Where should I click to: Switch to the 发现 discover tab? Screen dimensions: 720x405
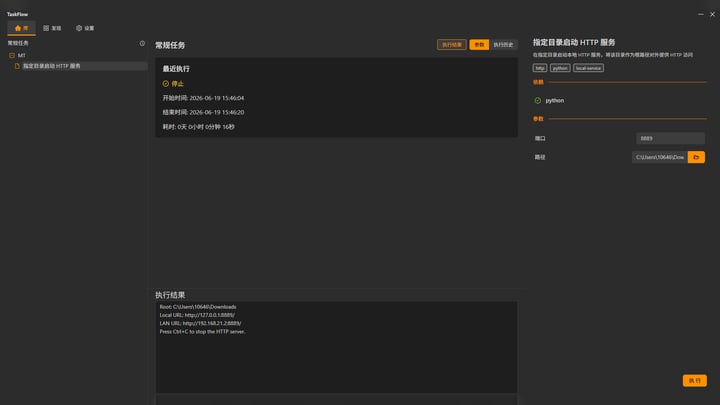(52, 28)
